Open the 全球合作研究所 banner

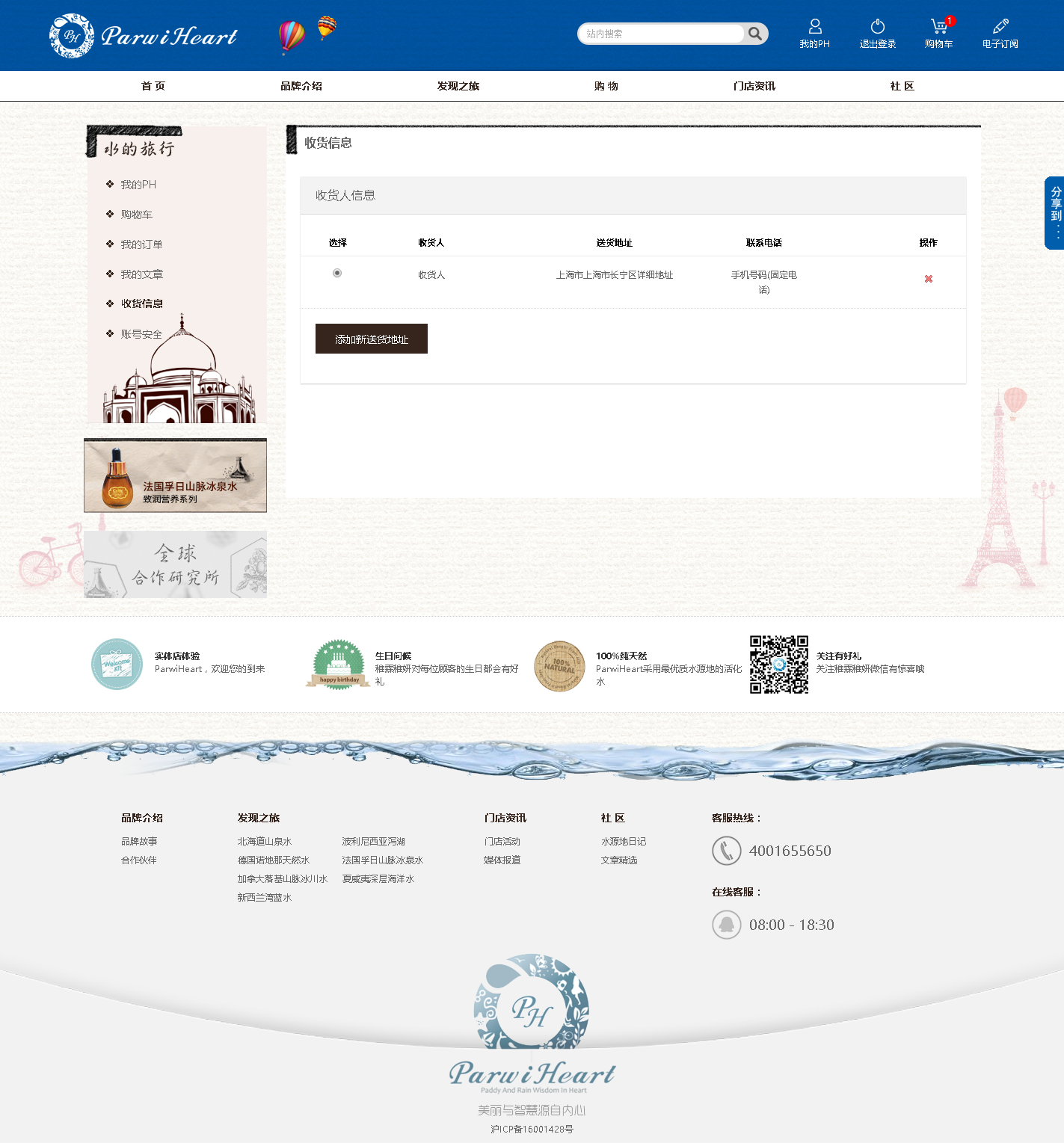tap(175, 564)
